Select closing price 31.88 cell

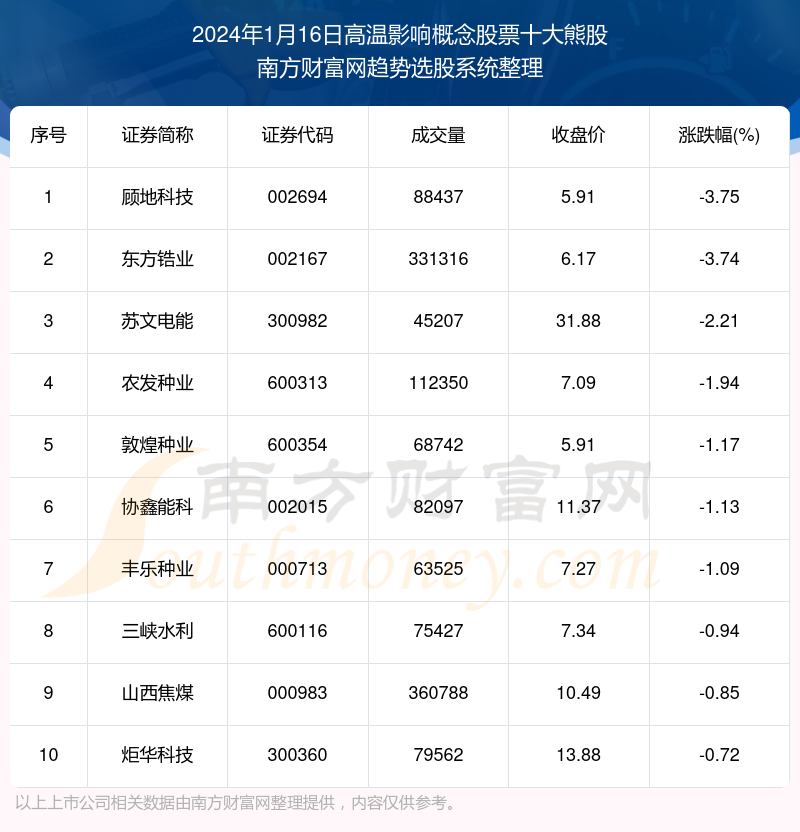(x=578, y=321)
